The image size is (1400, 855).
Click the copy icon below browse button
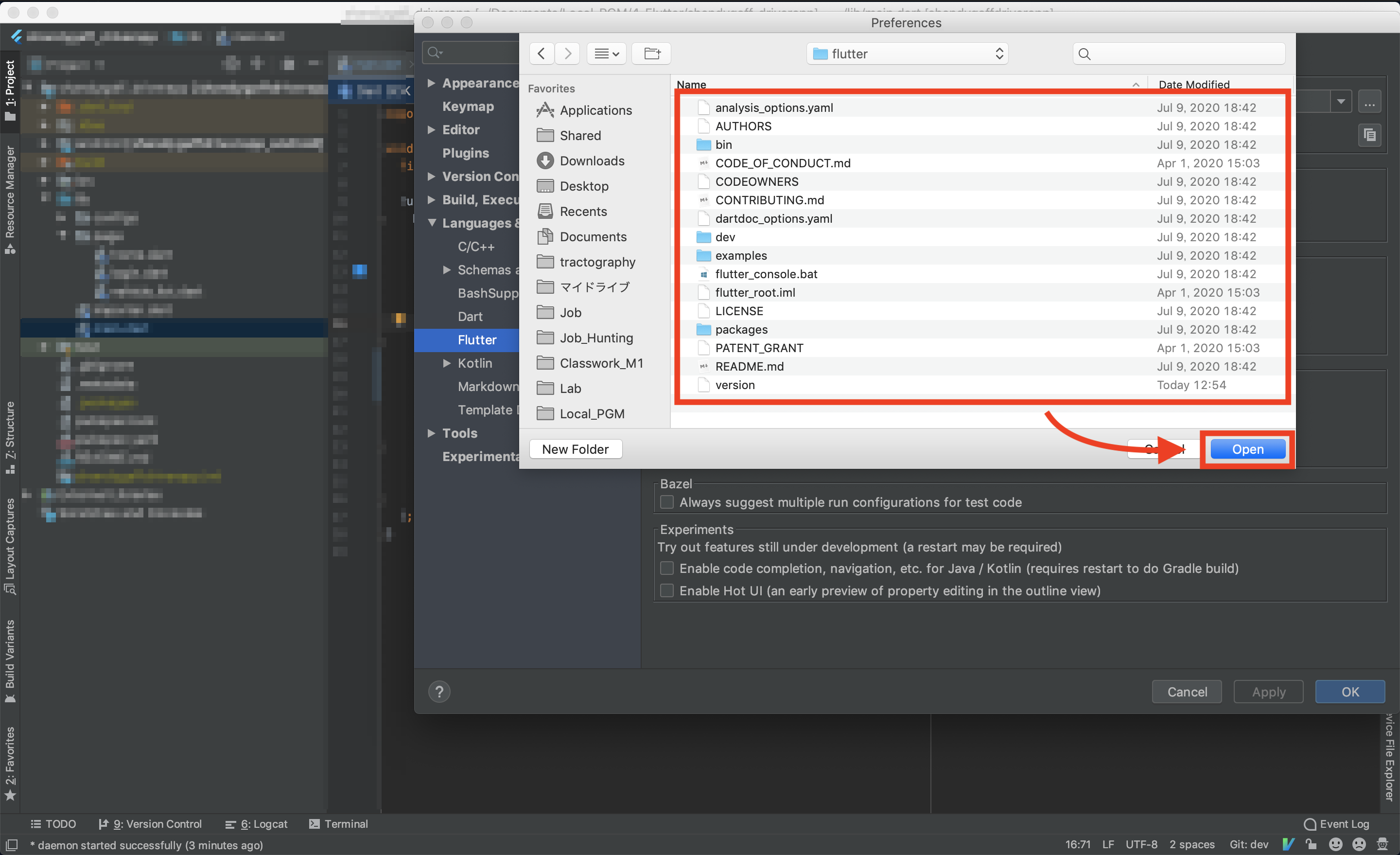pyautogui.click(x=1369, y=135)
